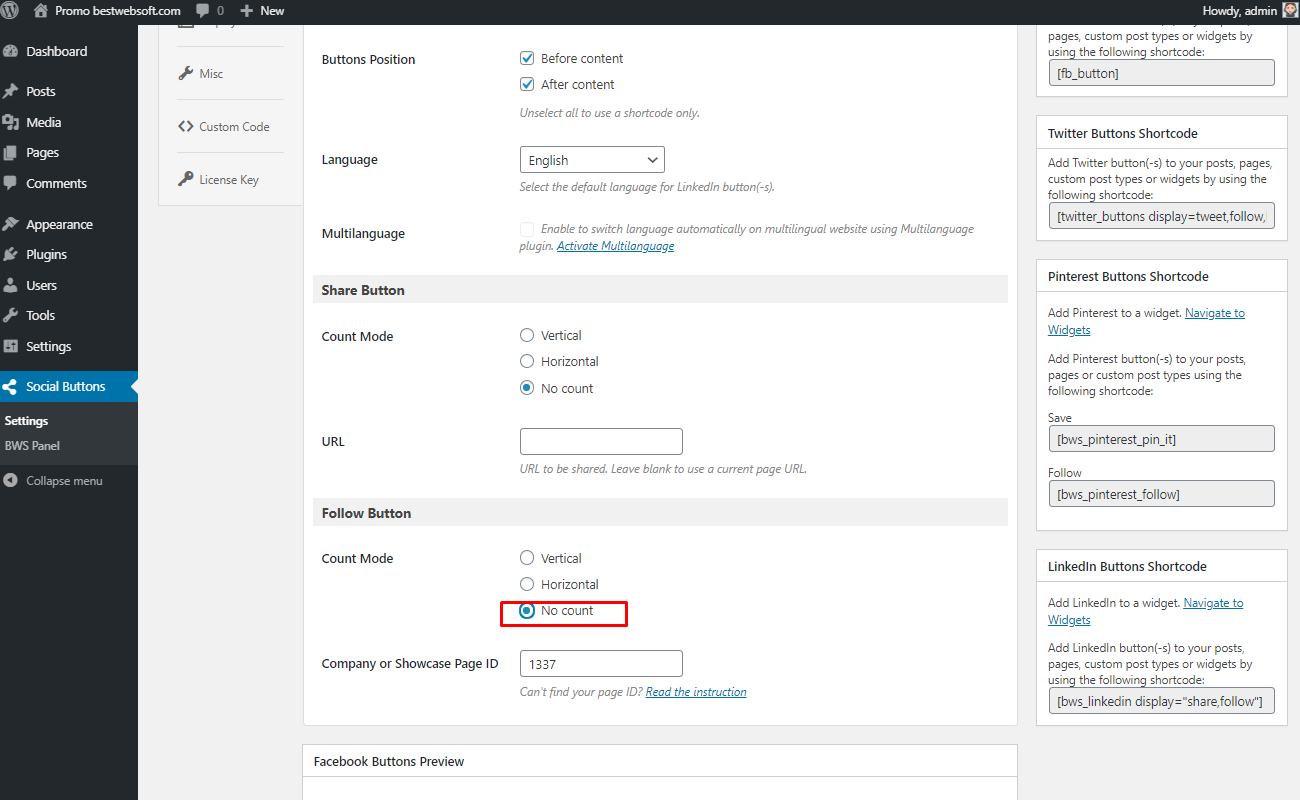Click the Pinterest Buttons Shortcode heading
The width and height of the screenshot is (1300, 800).
1128,276
